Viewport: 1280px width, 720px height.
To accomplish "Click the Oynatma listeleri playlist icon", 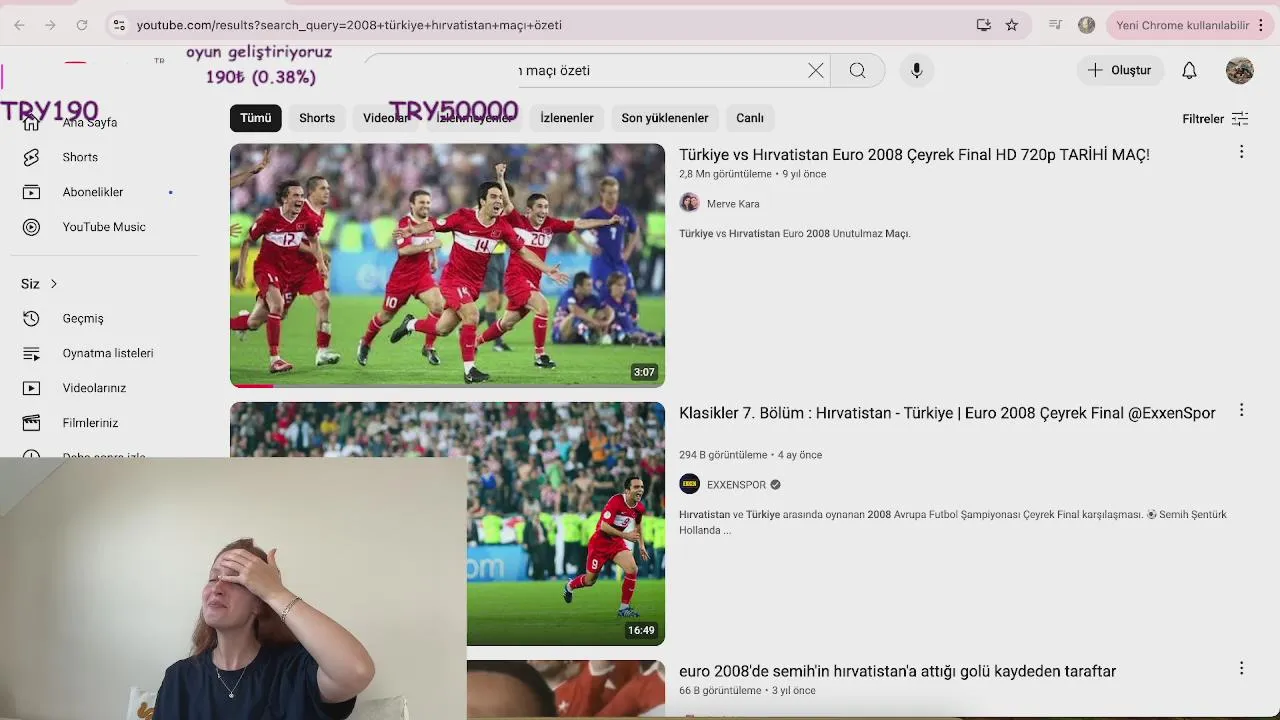I will [x=31, y=353].
